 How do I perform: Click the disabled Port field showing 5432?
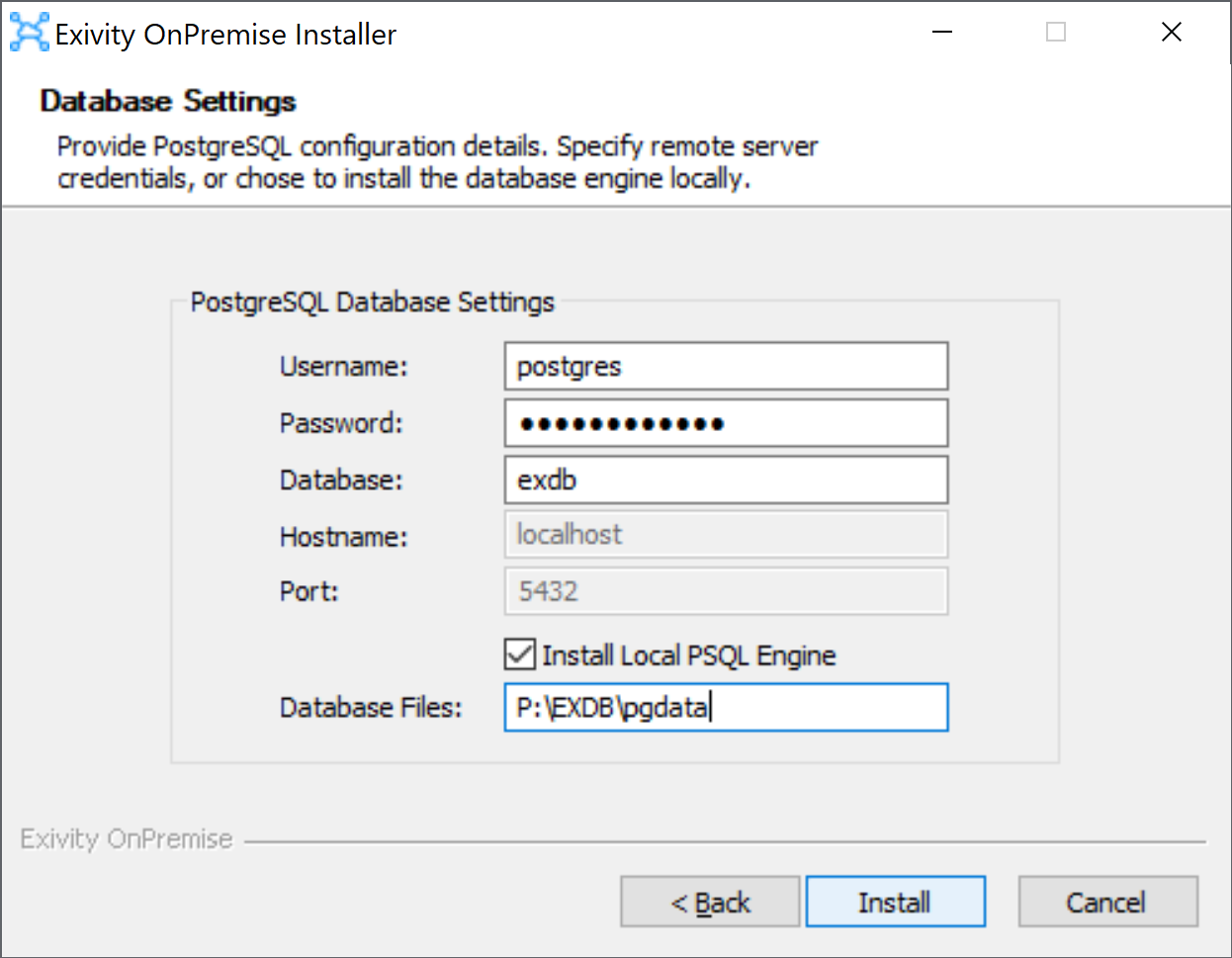pos(726,591)
